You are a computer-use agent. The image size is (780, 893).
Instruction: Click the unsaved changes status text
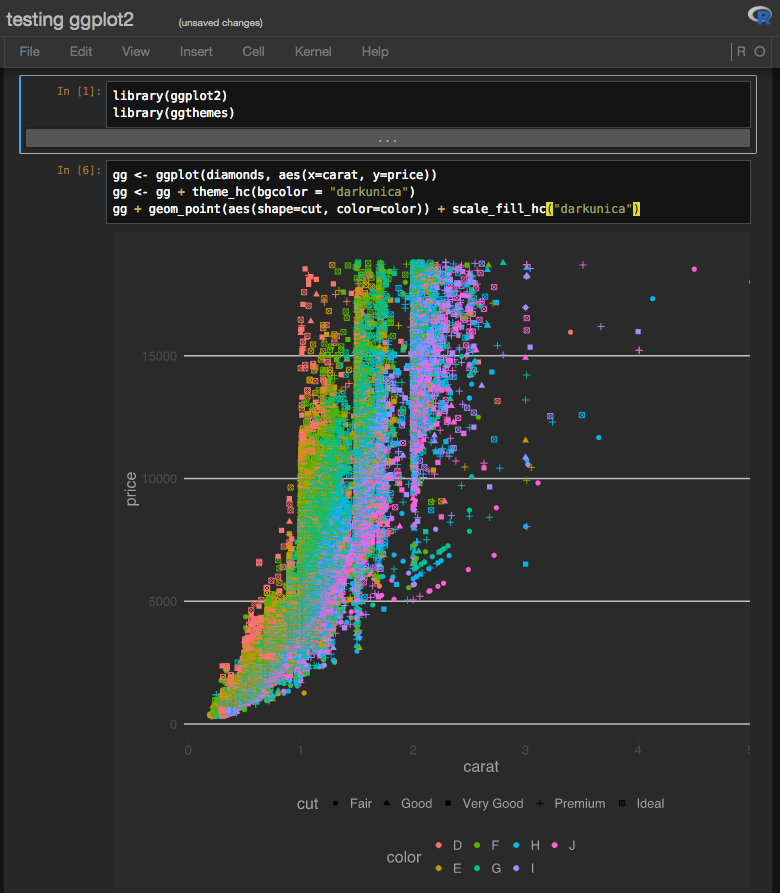(x=220, y=23)
